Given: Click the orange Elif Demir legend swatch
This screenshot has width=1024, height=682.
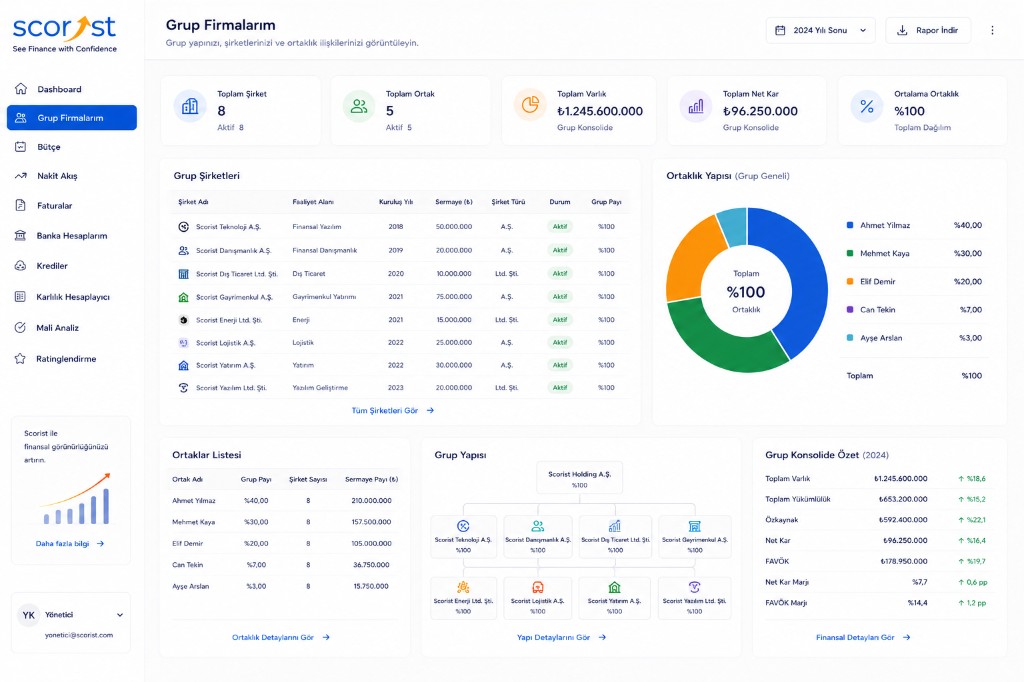Looking at the screenshot, I should point(850,281).
